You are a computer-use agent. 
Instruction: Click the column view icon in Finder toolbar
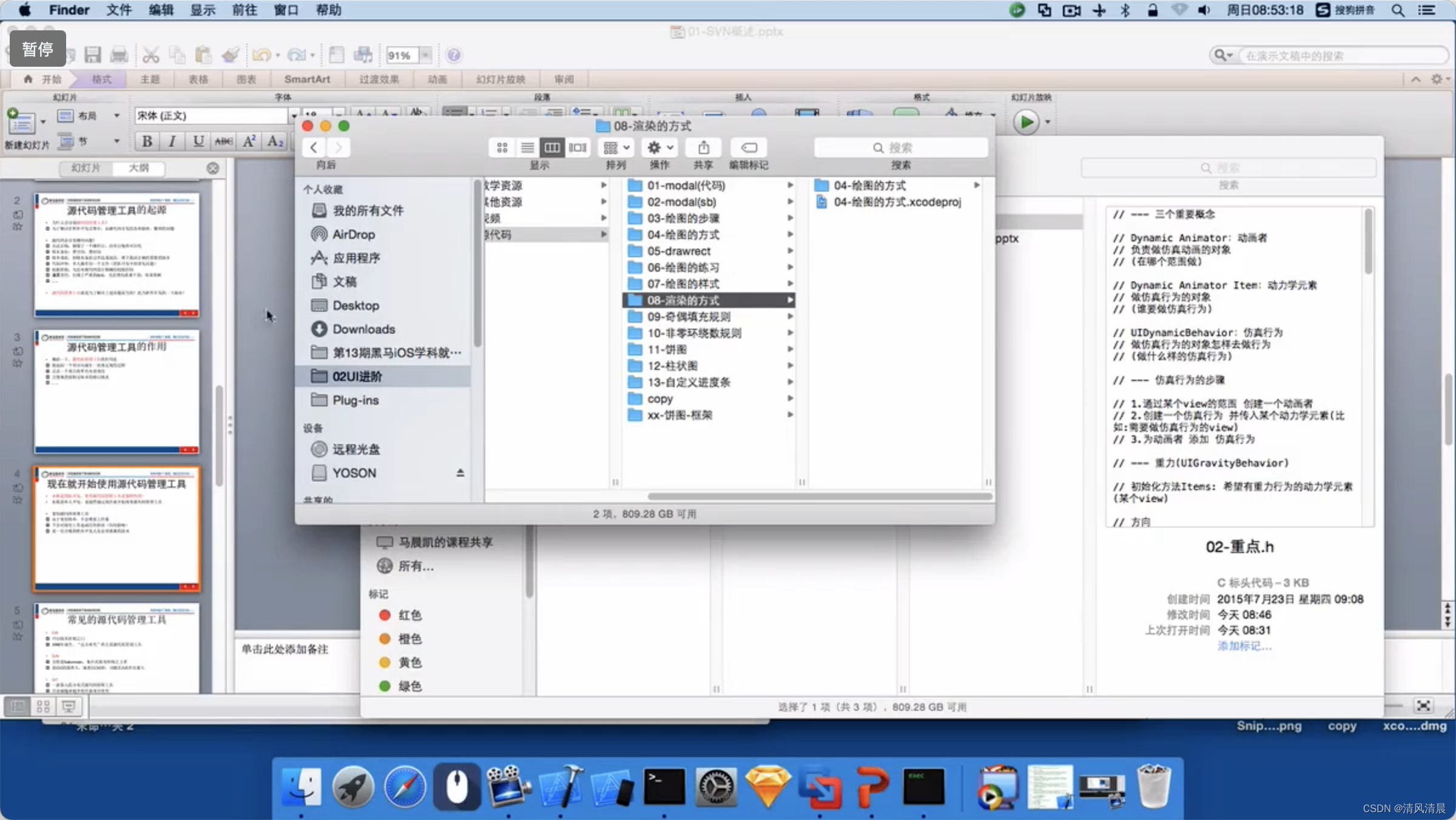coord(553,147)
